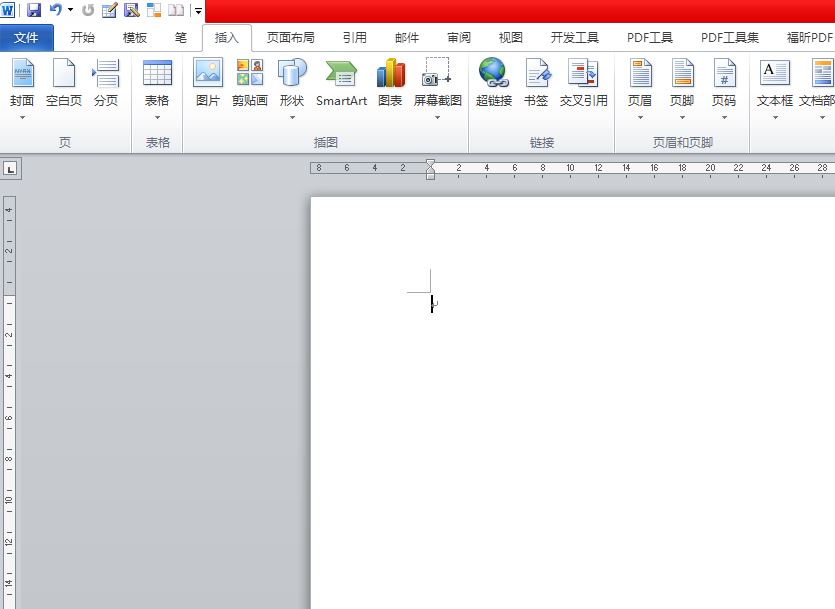
Task: Insert a chart using the 图表 icon
Action: 390,85
